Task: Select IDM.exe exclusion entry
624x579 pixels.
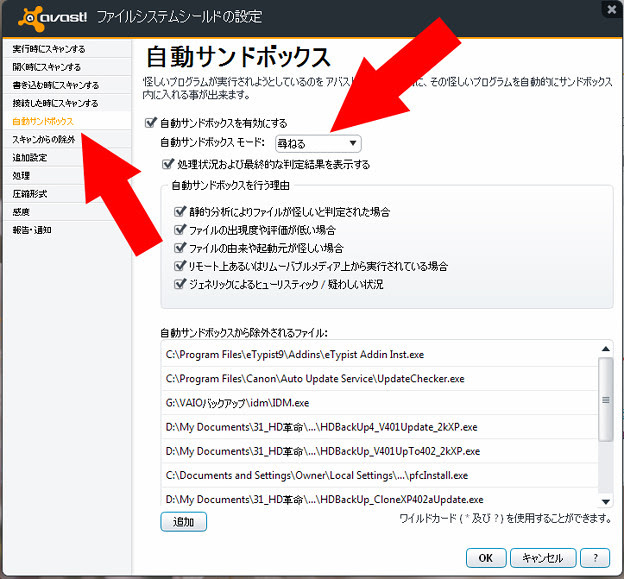Action: pyautogui.click(x=380, y=403)
